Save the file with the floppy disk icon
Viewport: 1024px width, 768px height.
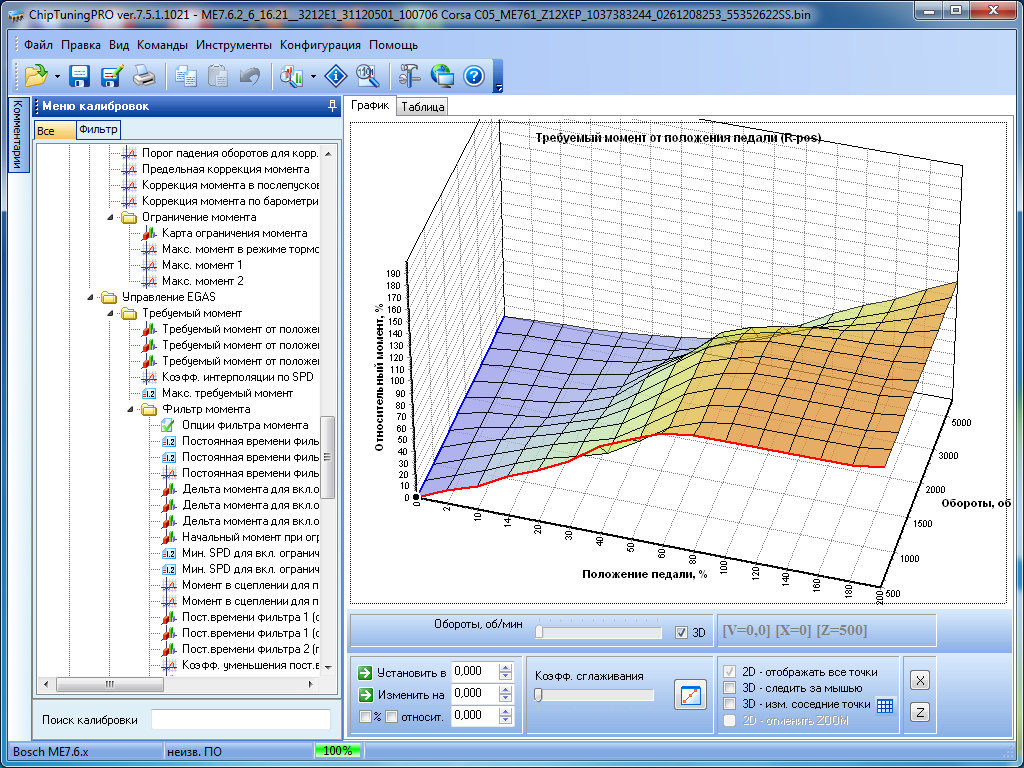pos(80,75)
